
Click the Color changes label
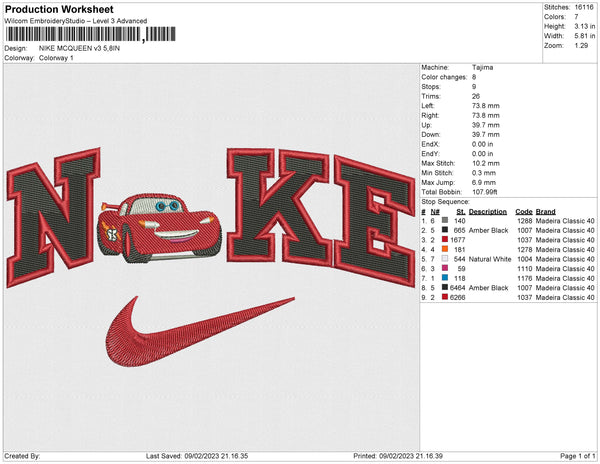point(444,77)
